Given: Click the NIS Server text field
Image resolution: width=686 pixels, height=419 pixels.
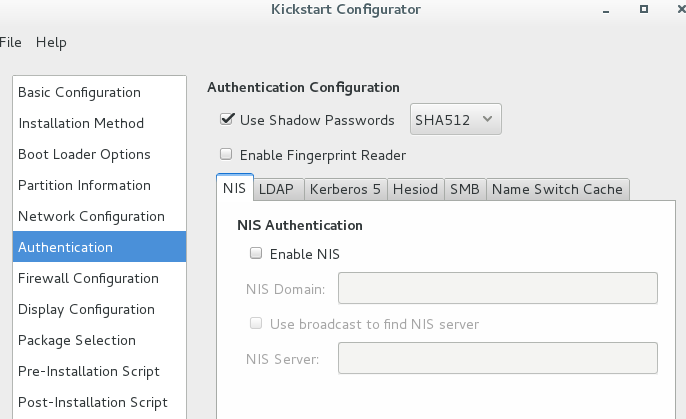Looking at the screenshot, I should tap(498, 358).
